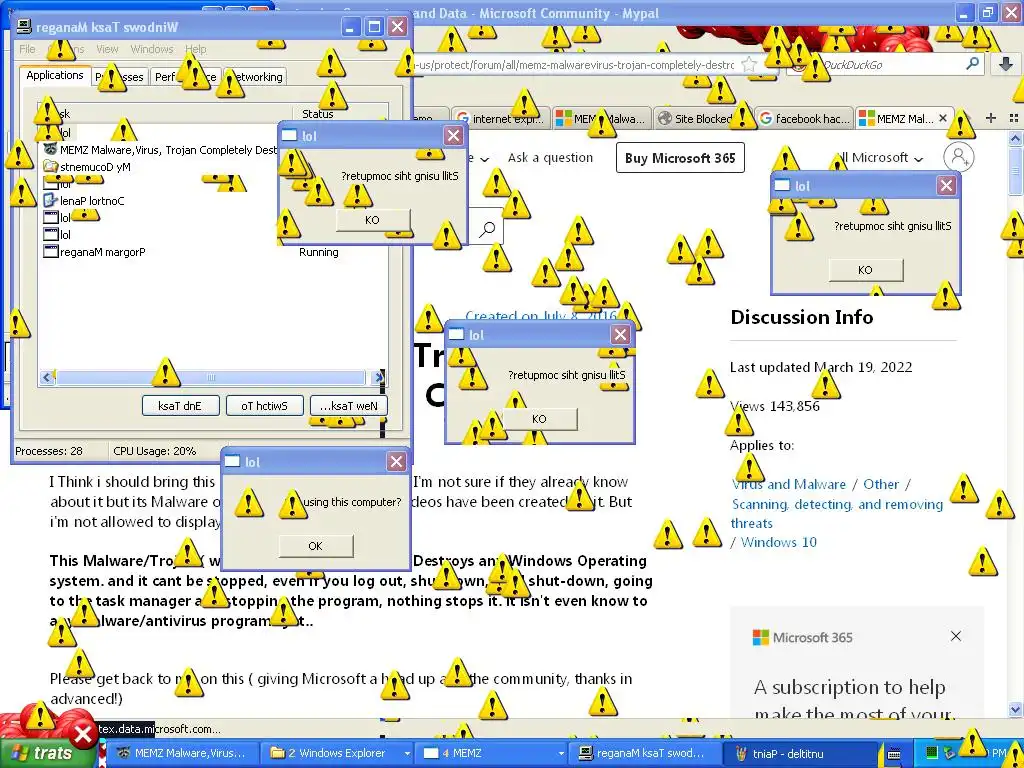Close the Microsoft 365 ad panel
The width and height of the screenshot is (1024, 768).
pyautogui.click(x=955, y=636)
